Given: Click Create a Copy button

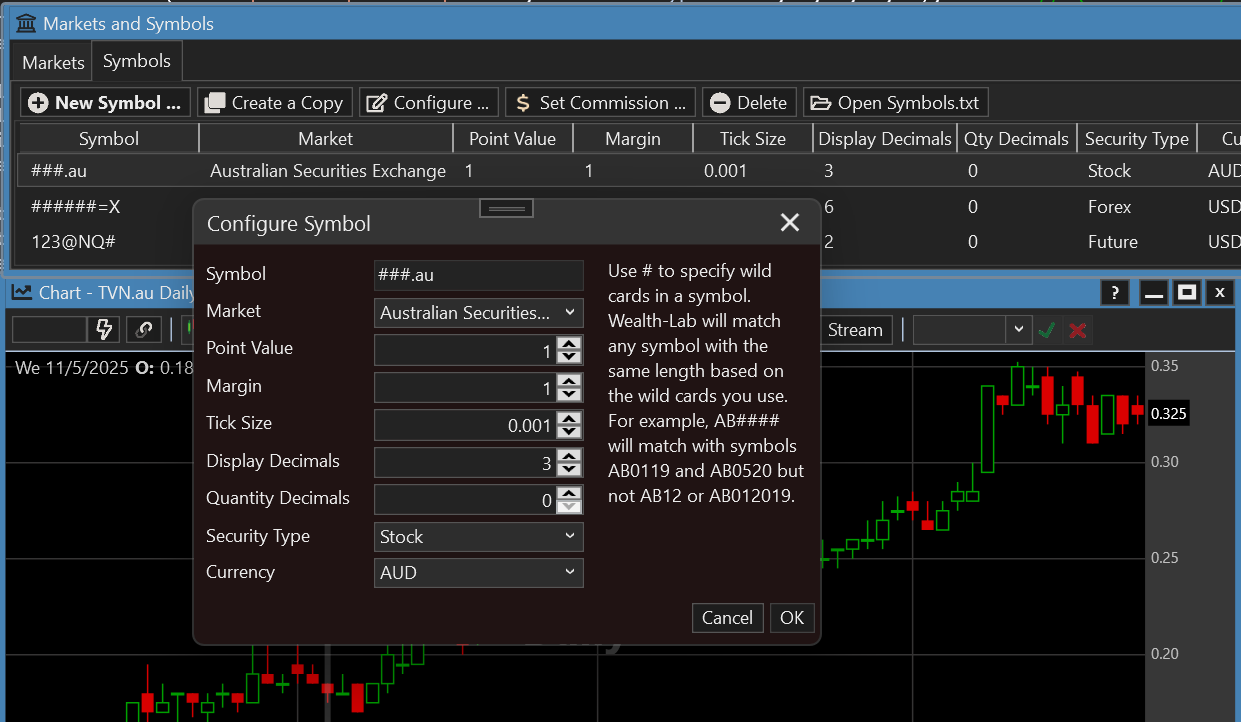Looking at the screenshot, I should click(275, 102).
